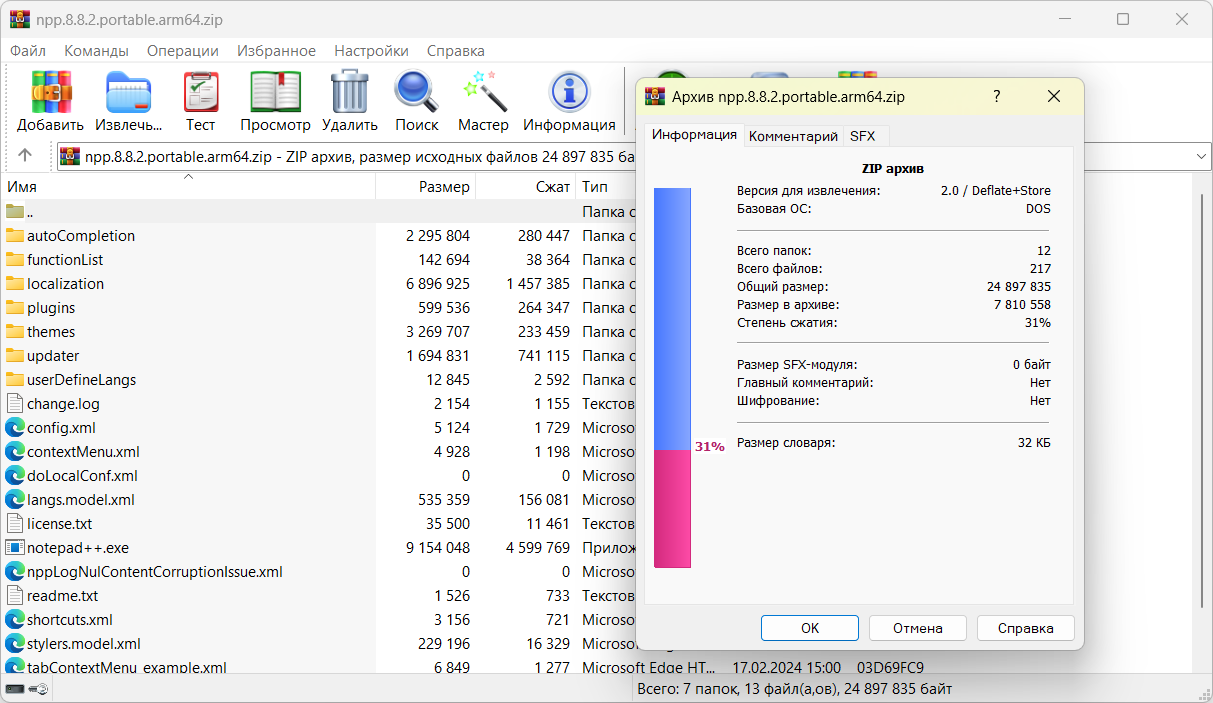This screenshot has width=1213, height=703.
Task: Open the Избранное menu
Action: click(276, 51)
